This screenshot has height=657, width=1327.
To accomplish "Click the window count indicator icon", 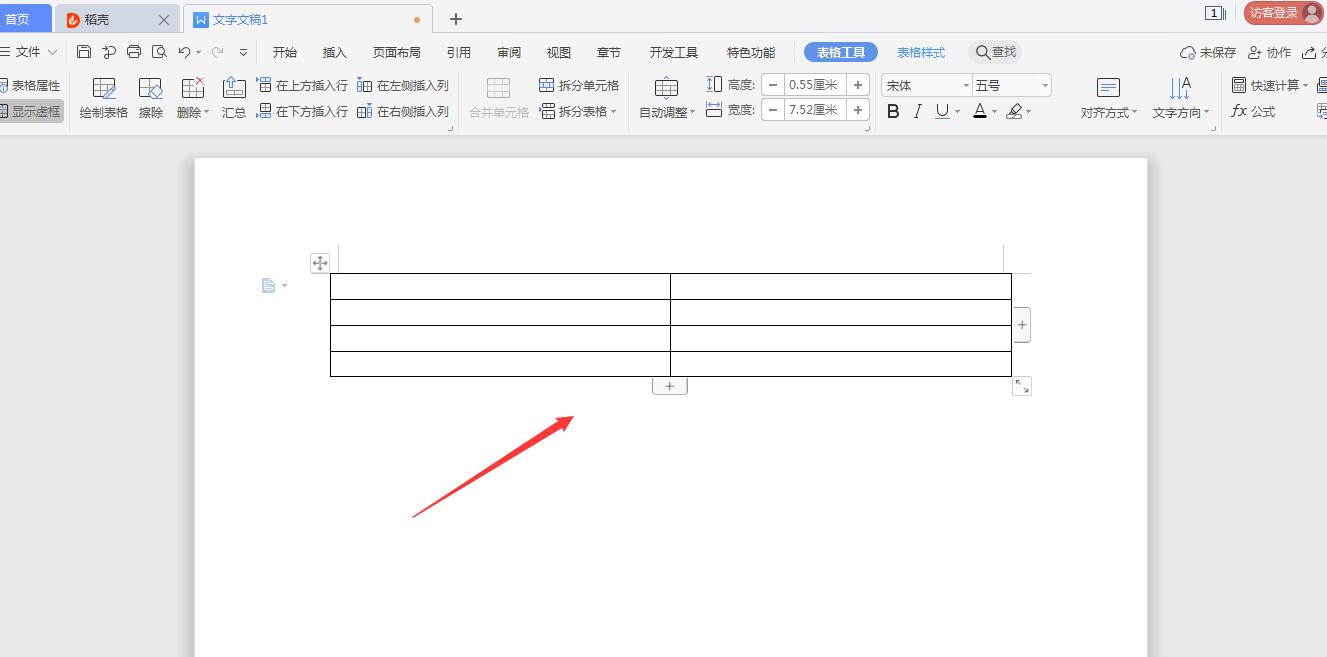I will pos(1215,13).
